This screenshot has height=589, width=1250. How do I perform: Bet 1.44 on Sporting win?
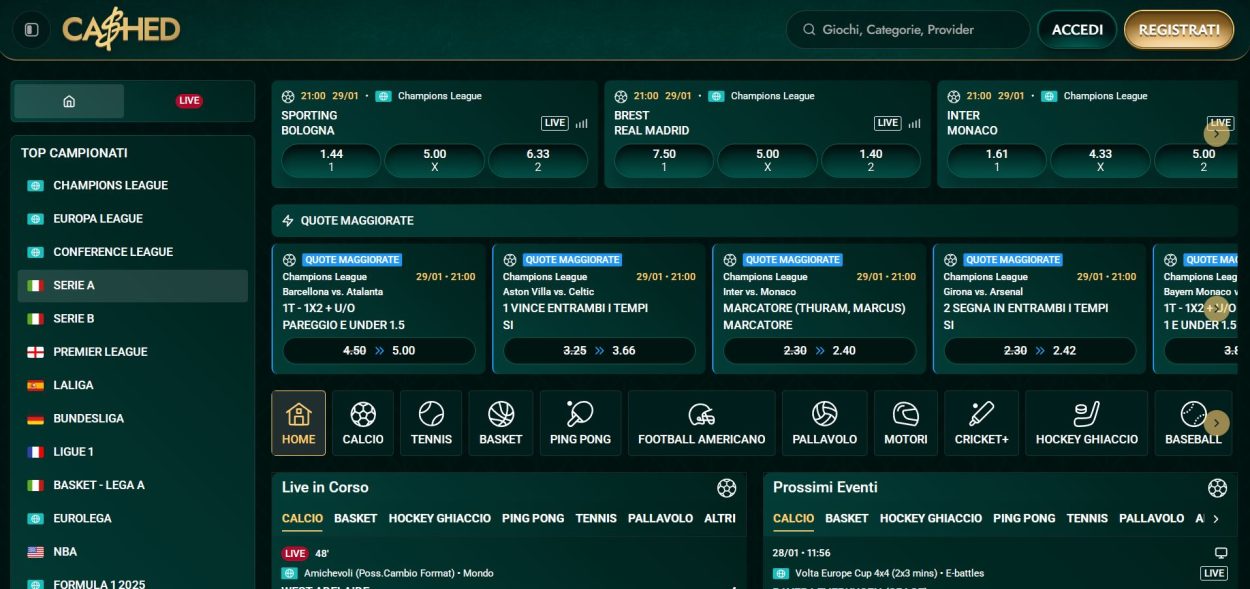coord(331,161)
